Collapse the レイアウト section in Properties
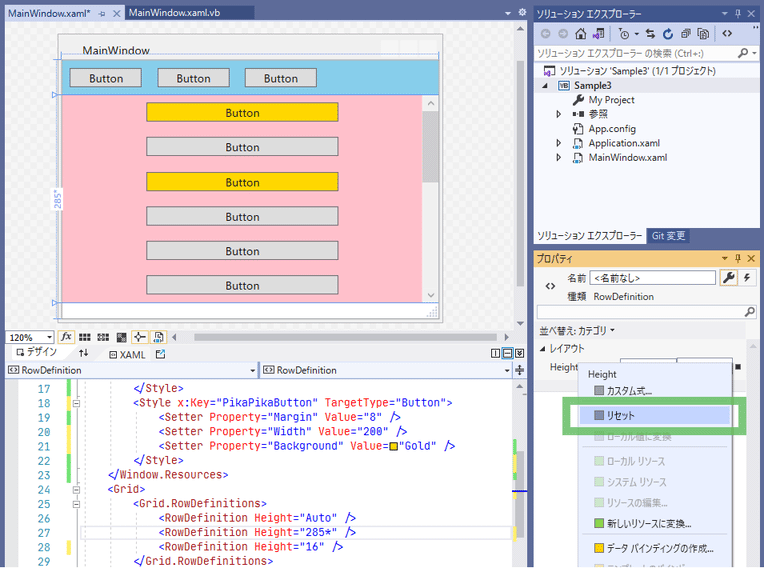The width and height of the screenshot is (764, 568). [544, 349]
